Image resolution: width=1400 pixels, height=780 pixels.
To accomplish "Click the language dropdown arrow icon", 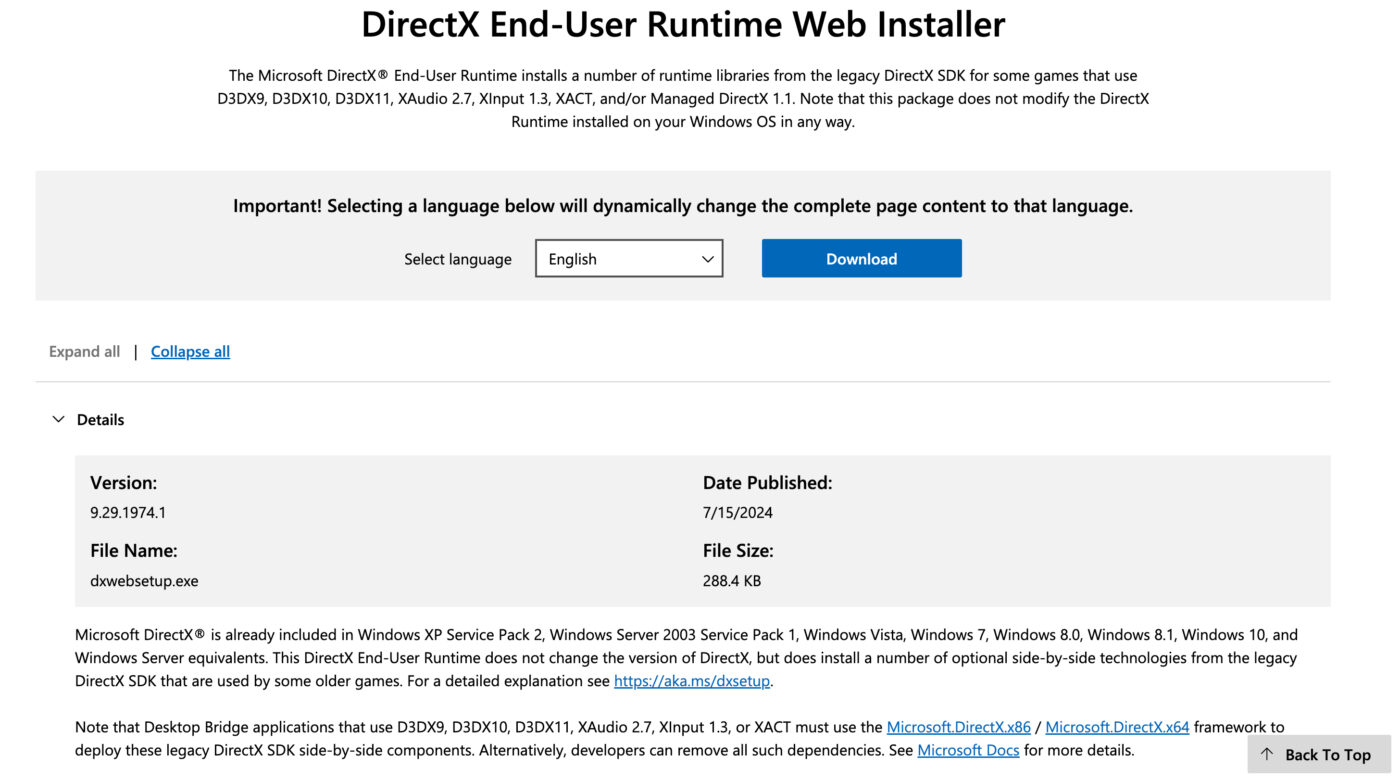I will pyautogui.click(x=707, y=259).
